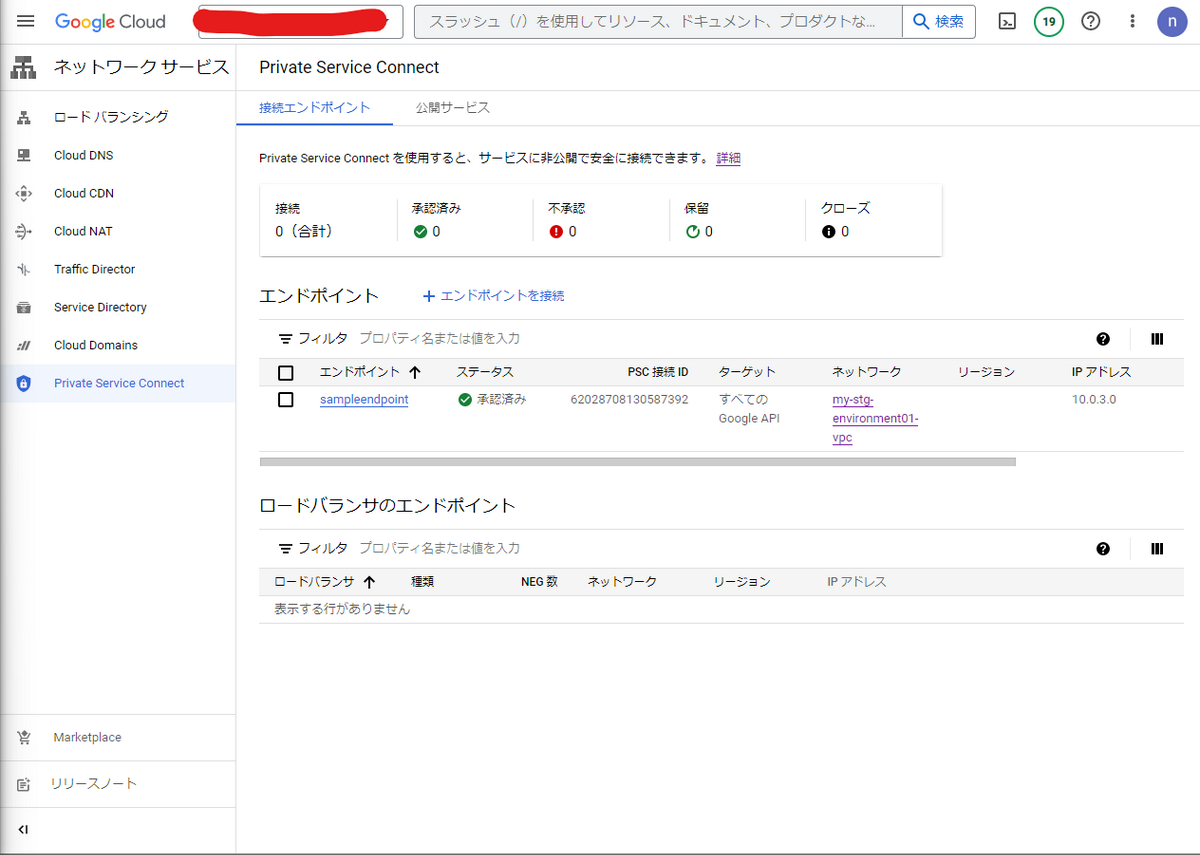
Task: Click エンドポイントを接続 button
Action: (x=494, y=296)
